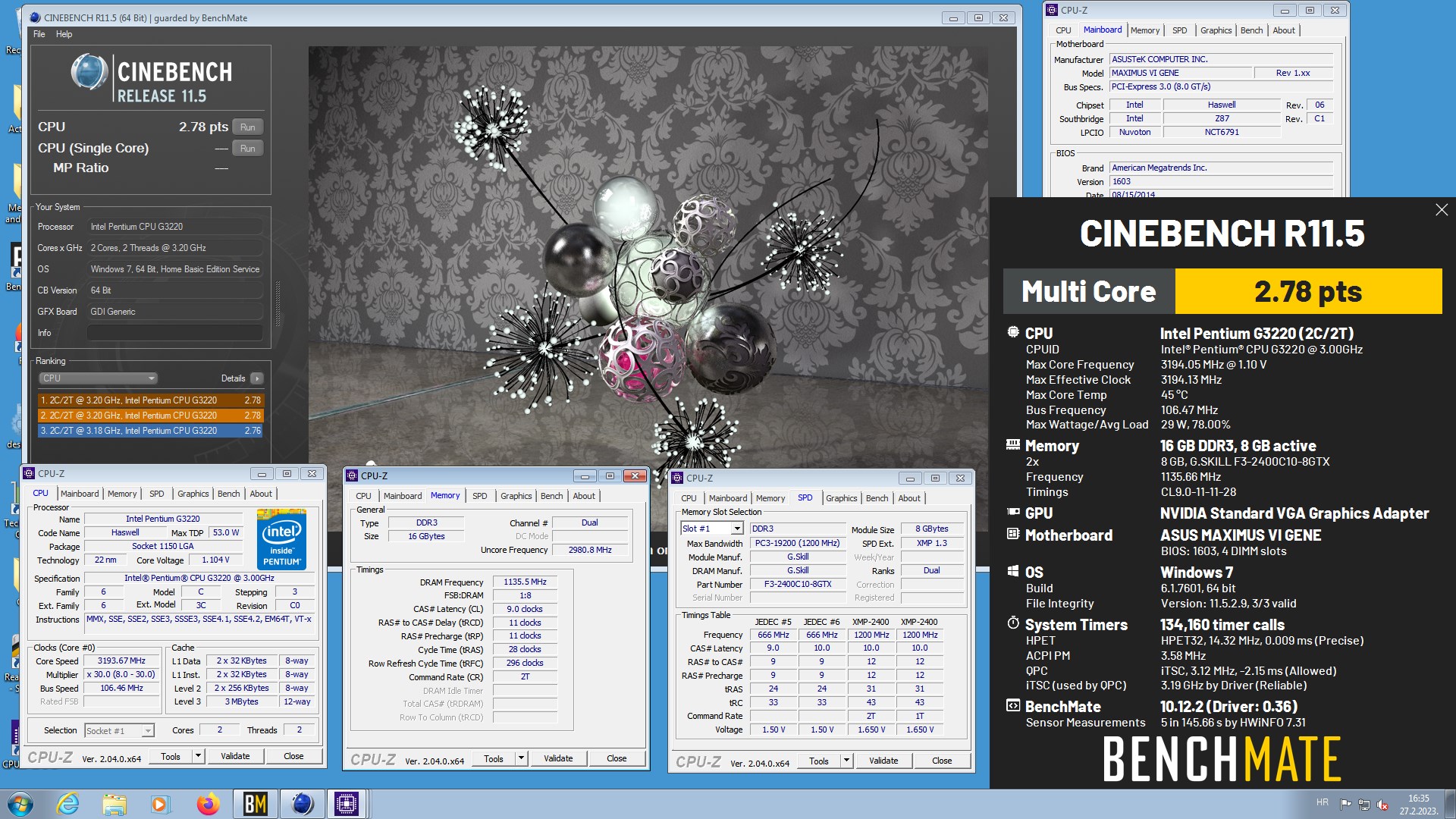This screenshot has height=819, width=1456.
Task: Open Tools dropdown arrow in CPU-Z Memory window
Action: pos(521,758)
